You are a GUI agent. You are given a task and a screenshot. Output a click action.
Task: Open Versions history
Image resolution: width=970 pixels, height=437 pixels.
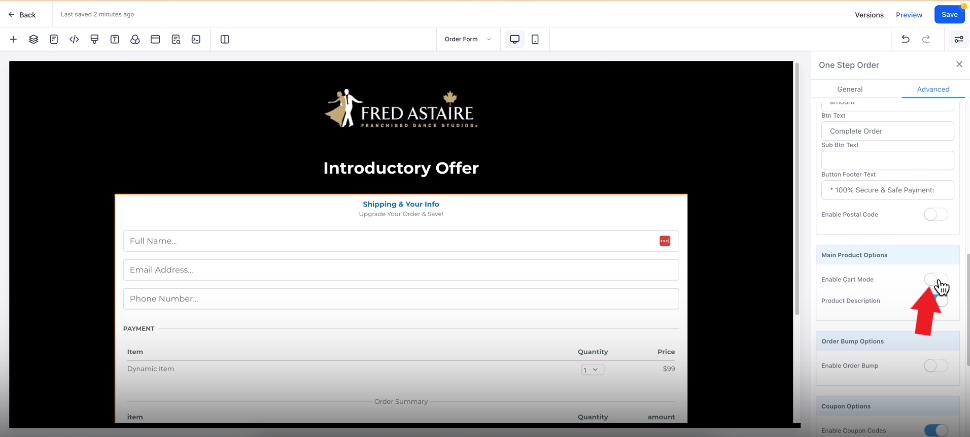point(869,15)
